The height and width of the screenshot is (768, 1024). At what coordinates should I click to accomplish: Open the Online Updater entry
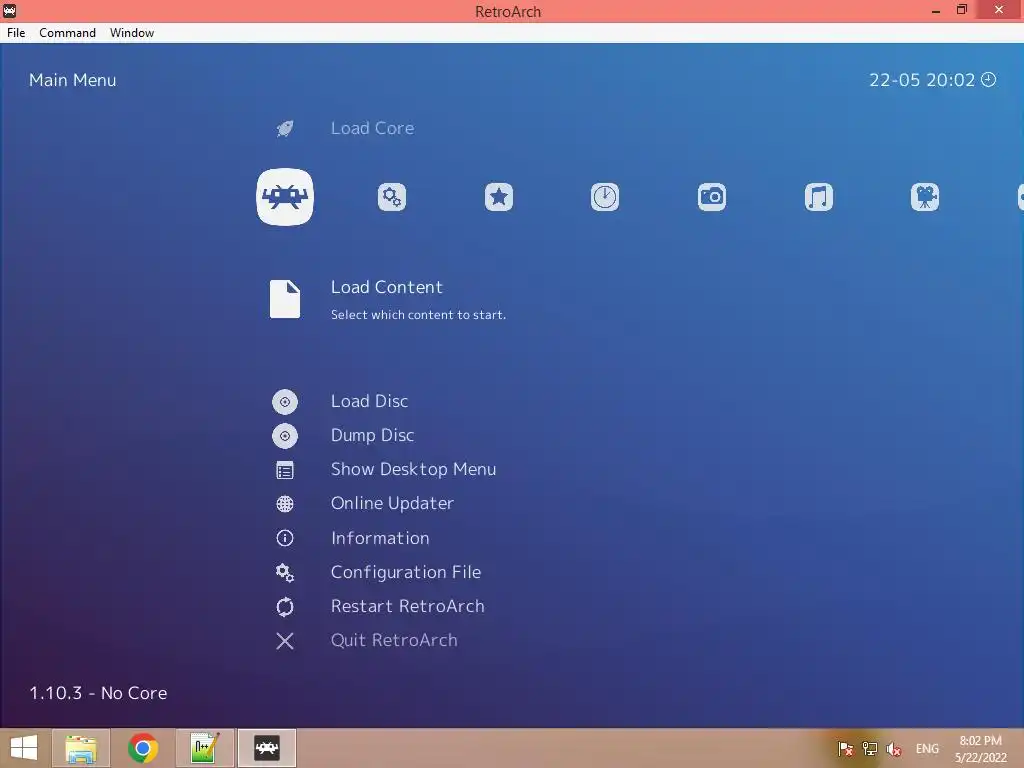392,503
